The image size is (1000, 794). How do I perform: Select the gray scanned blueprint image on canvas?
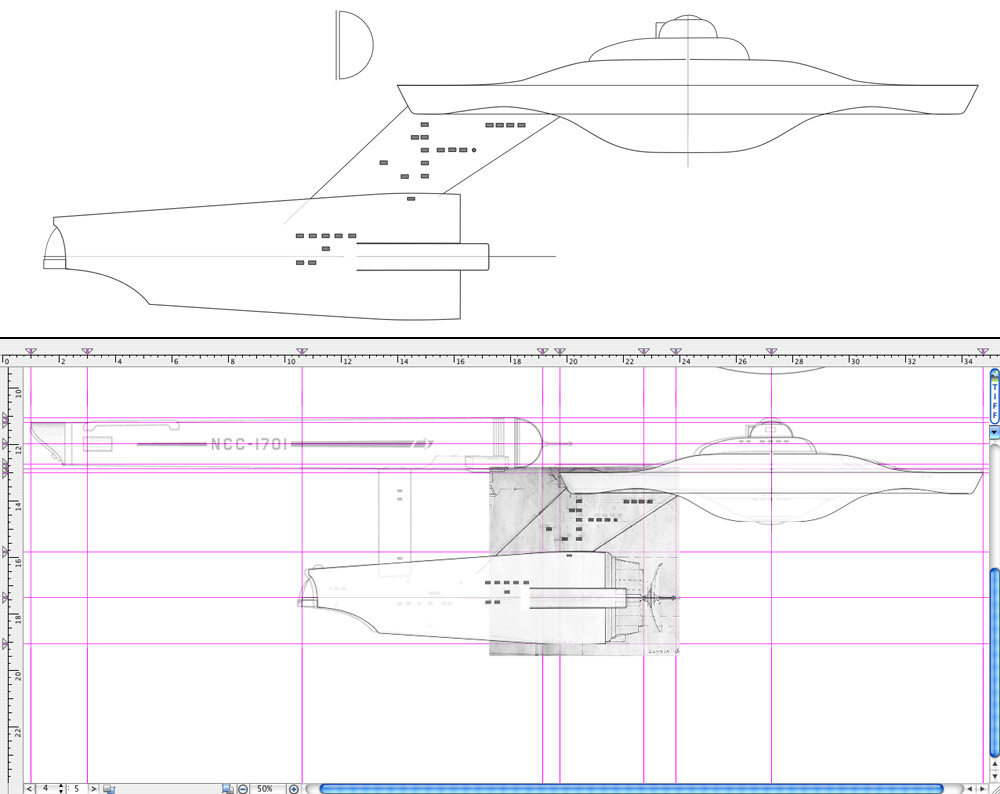coord(584,561)
